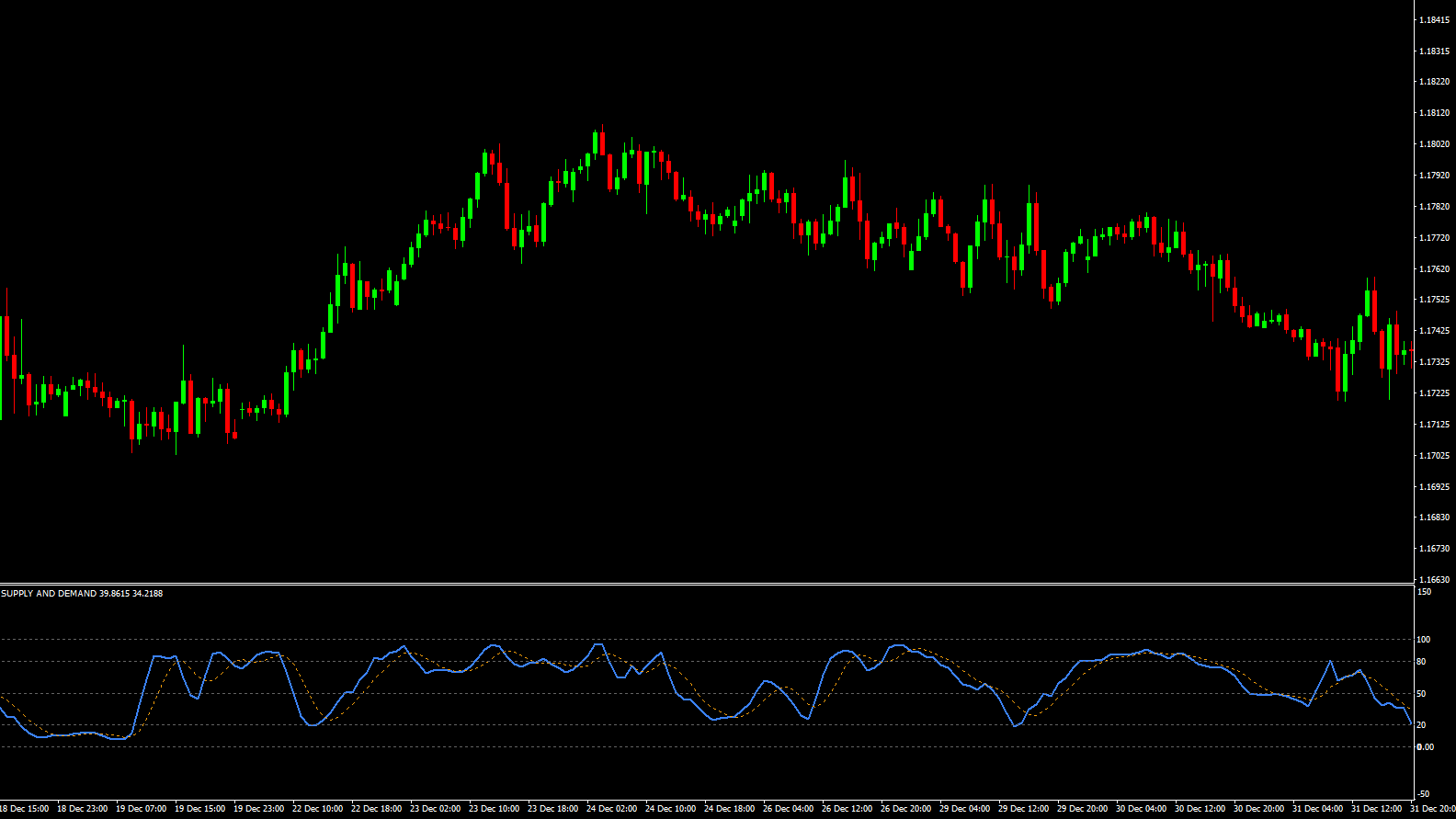Click the 26 Dec 12:00 time label
The image size is (1456, 819).
tap(847, 809)
